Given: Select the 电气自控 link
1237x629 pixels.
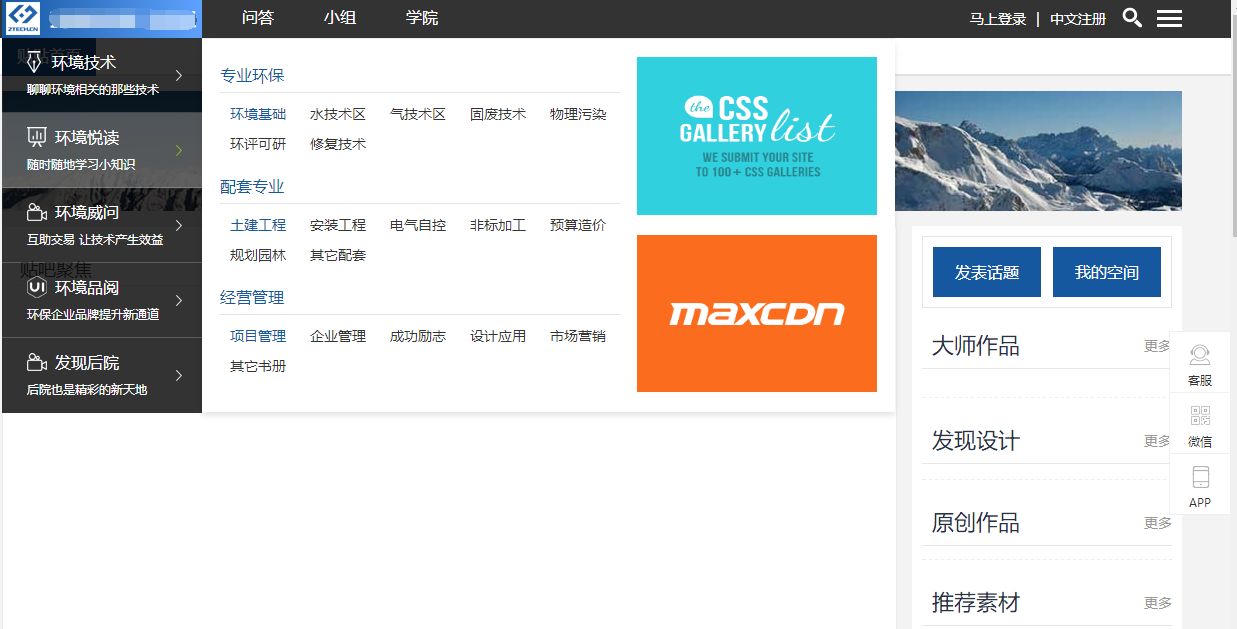Looking at the screenshot, I should tap(418, 226).
